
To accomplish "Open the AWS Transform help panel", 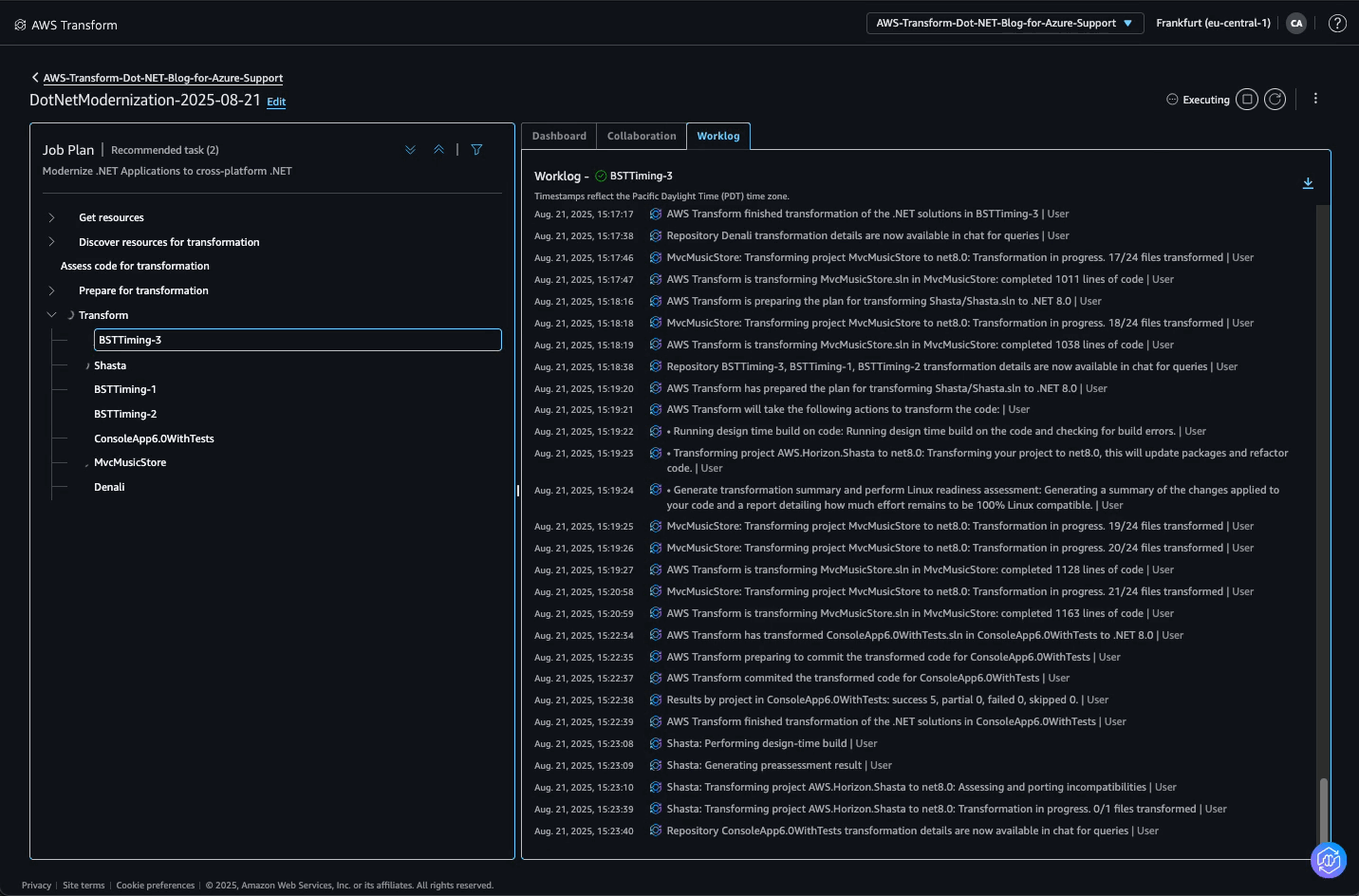I will (1337, 23).
